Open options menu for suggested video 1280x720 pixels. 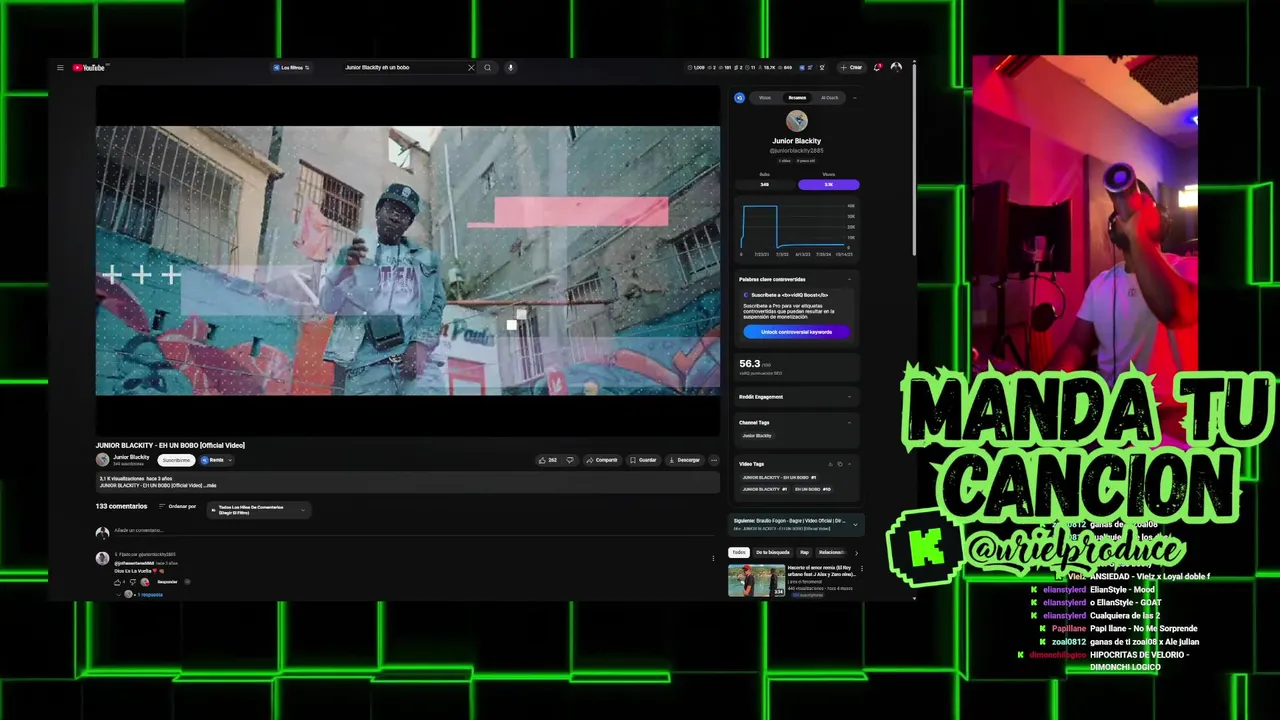click(x=862, y=569)
